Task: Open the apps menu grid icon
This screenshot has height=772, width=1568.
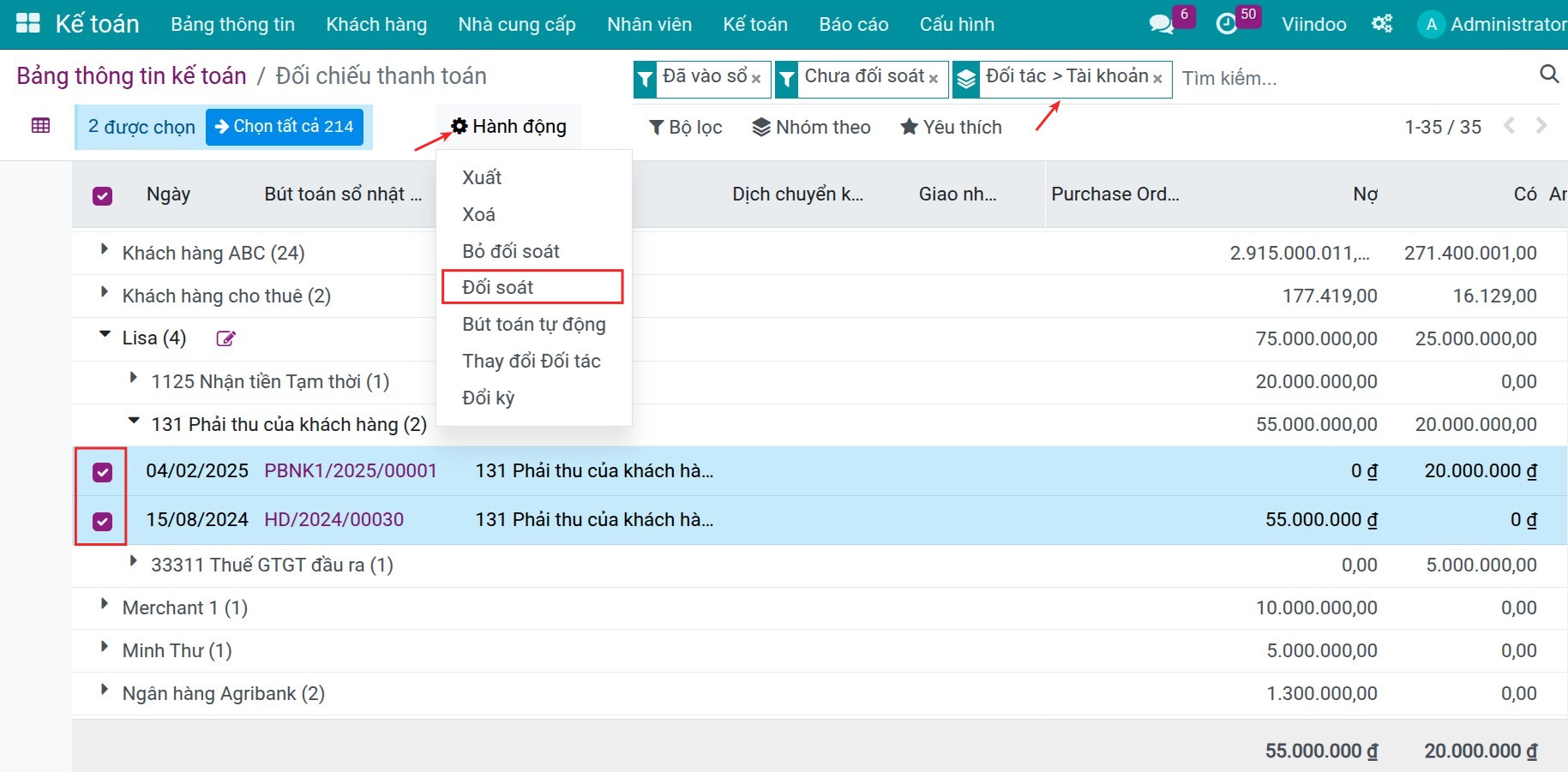Action: (27, 22)
